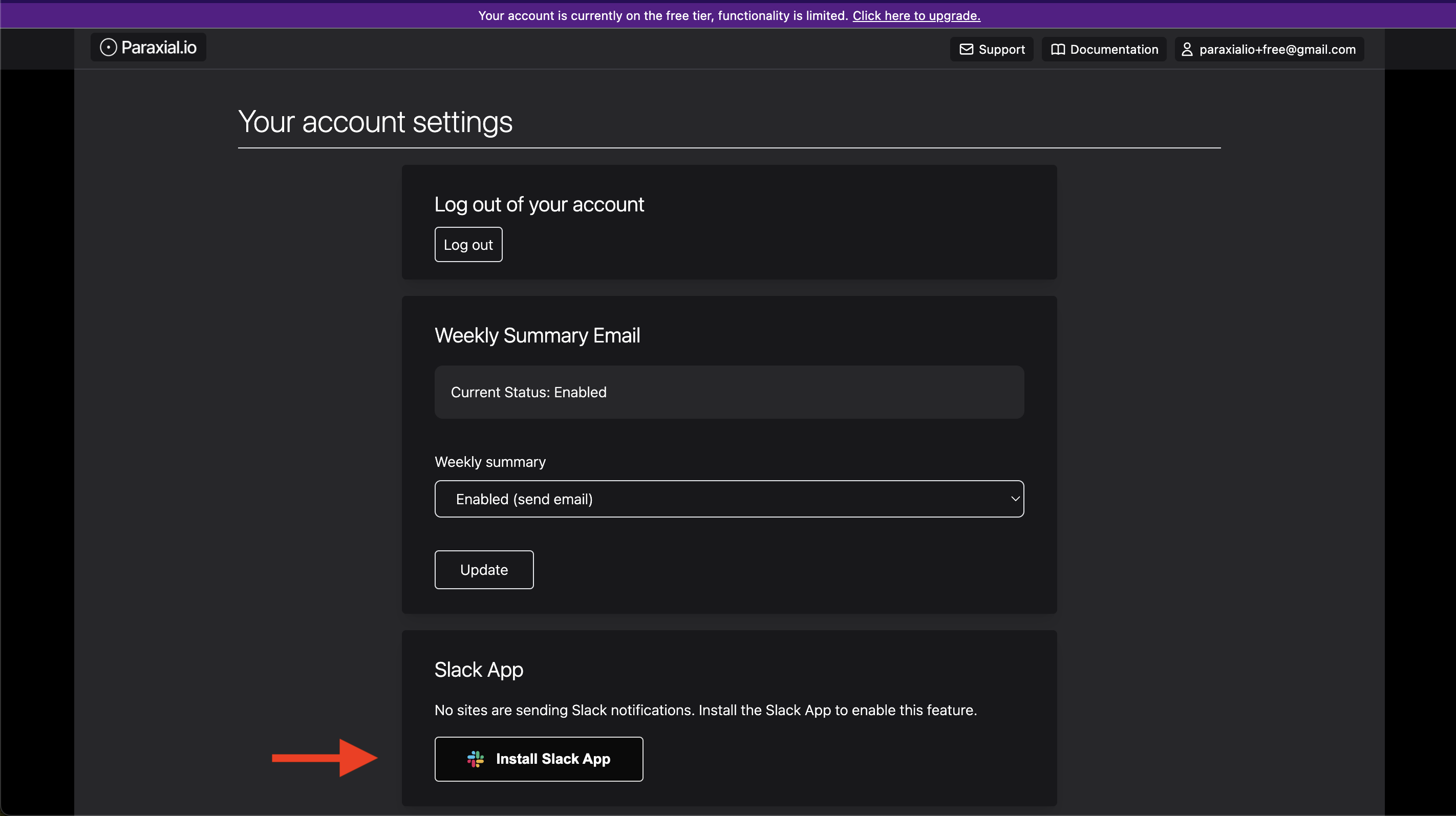
Task: Click the open book Documentation icon
Action: pyautogui.click(x=1058, y=50)
